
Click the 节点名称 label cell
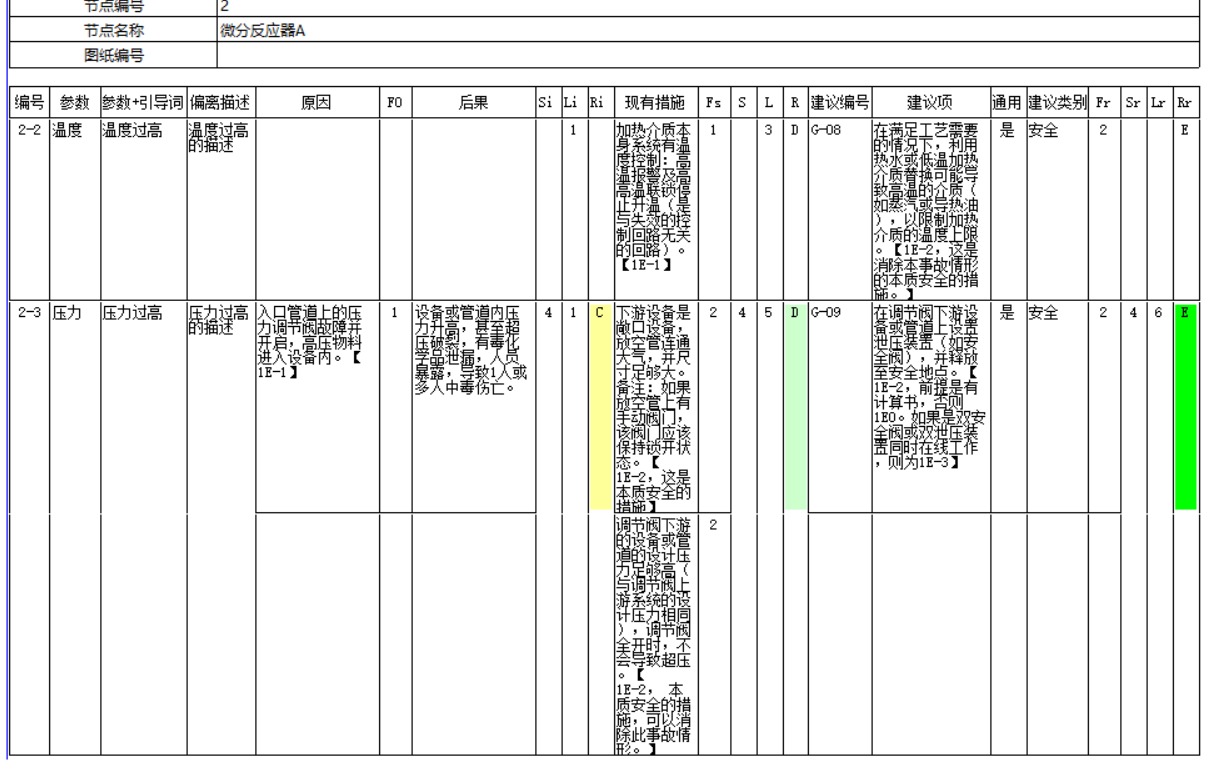pos(112,30)
